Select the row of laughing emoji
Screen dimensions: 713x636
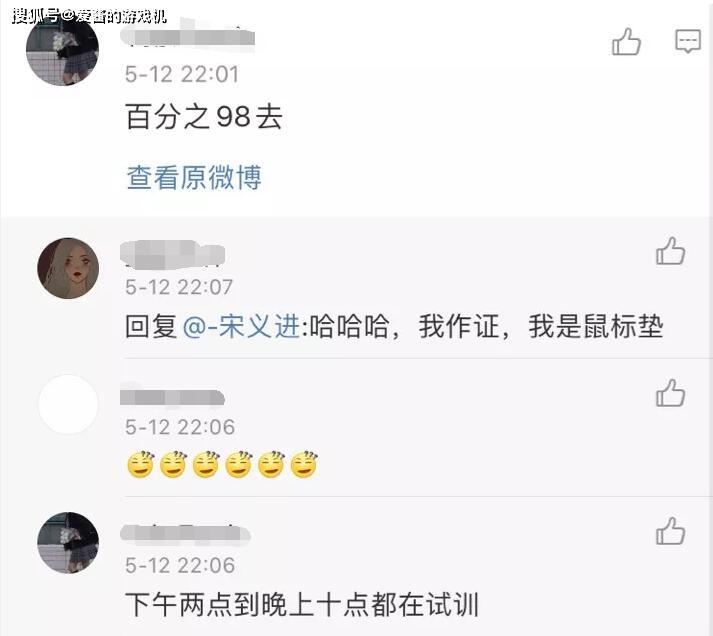(x=222, y=465)
